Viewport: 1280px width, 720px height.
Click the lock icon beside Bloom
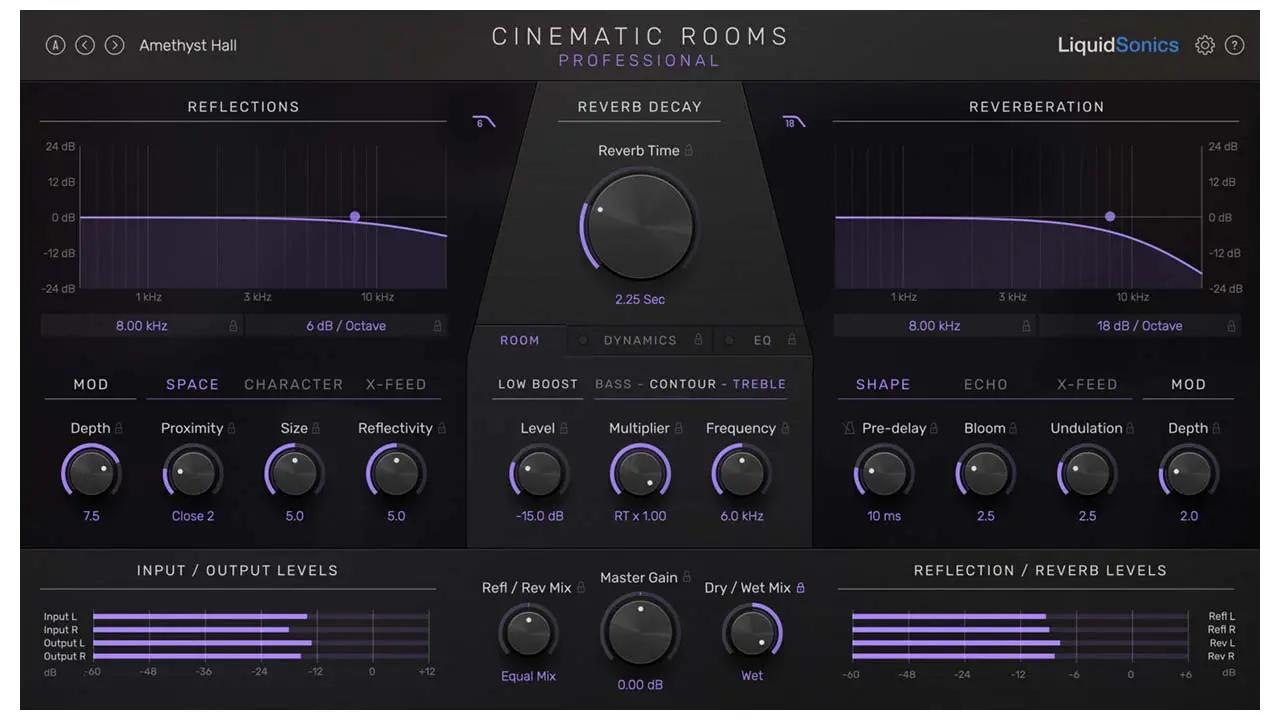(x=1015, y=428)
